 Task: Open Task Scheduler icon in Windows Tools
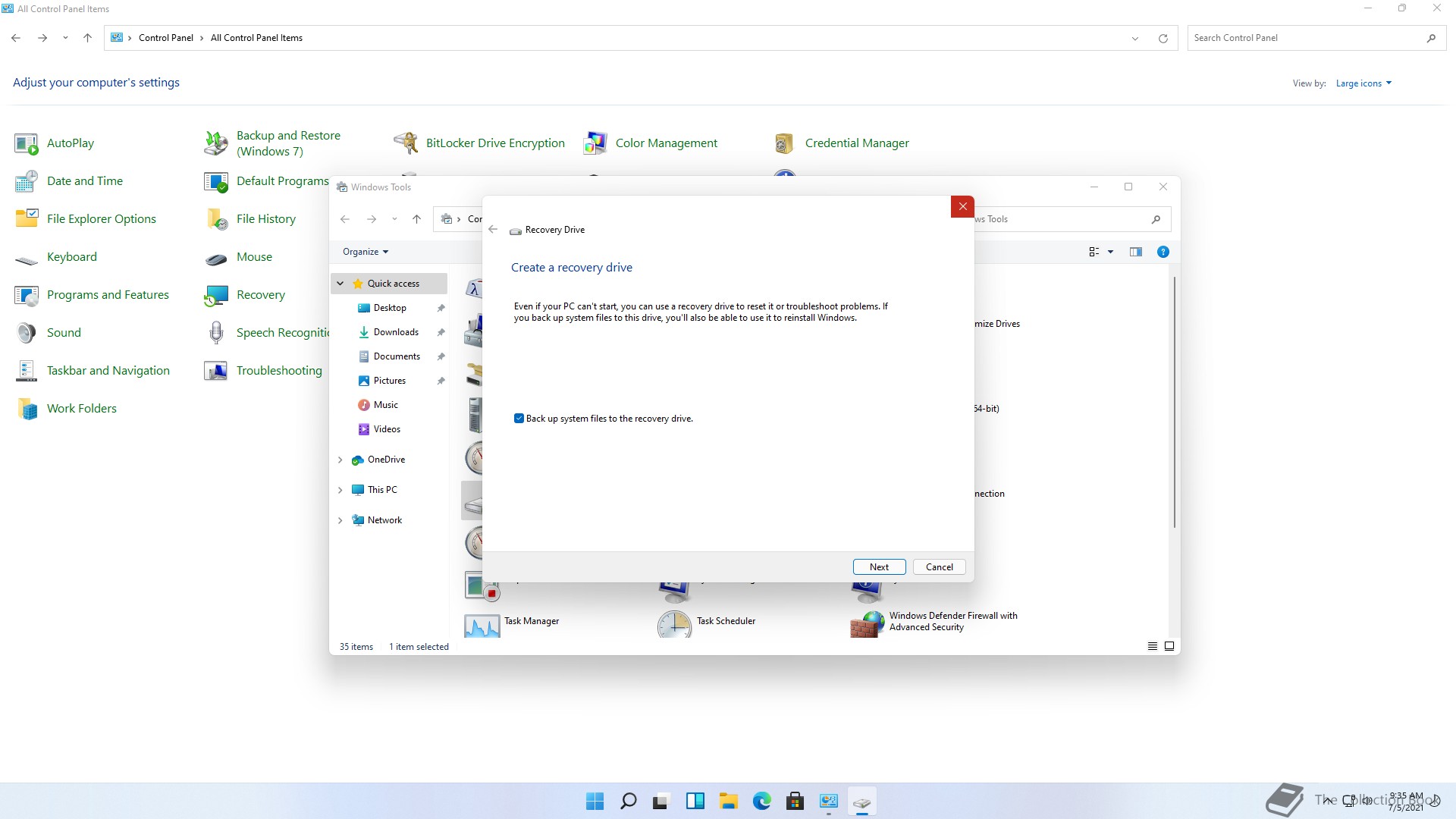pyautogui.click(x=674, y=624)
